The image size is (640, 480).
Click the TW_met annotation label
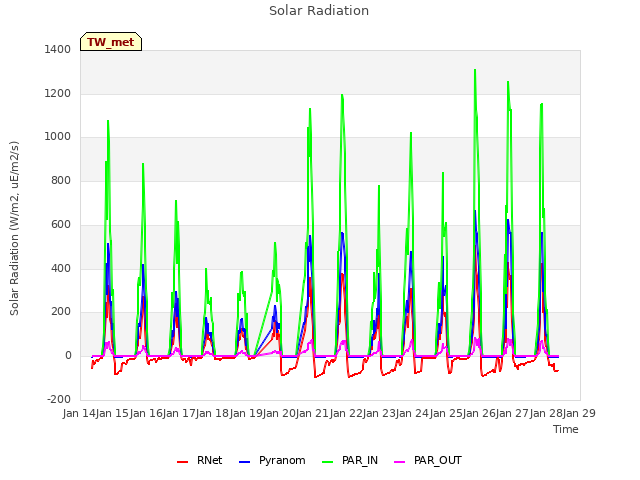(x=111, y=42)
